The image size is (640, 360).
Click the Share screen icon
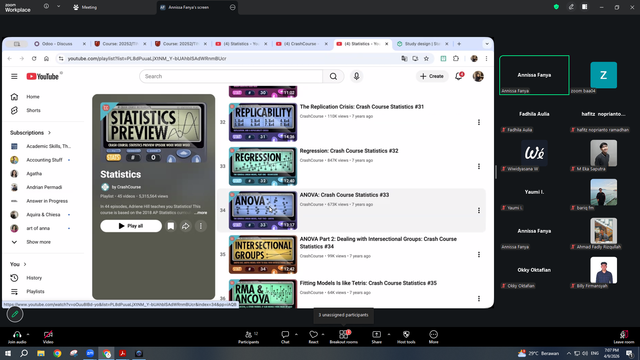(x=376, y=334)
